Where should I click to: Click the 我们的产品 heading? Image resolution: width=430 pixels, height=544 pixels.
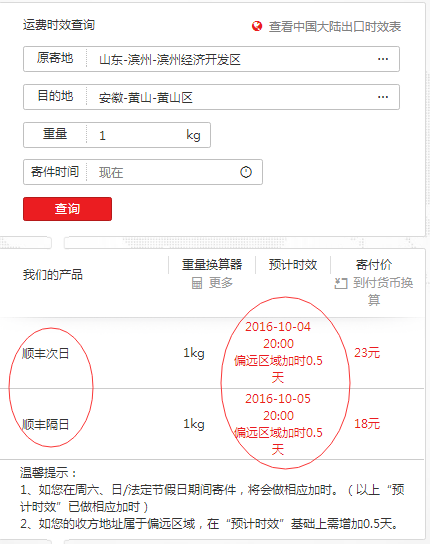pos(53,275)
